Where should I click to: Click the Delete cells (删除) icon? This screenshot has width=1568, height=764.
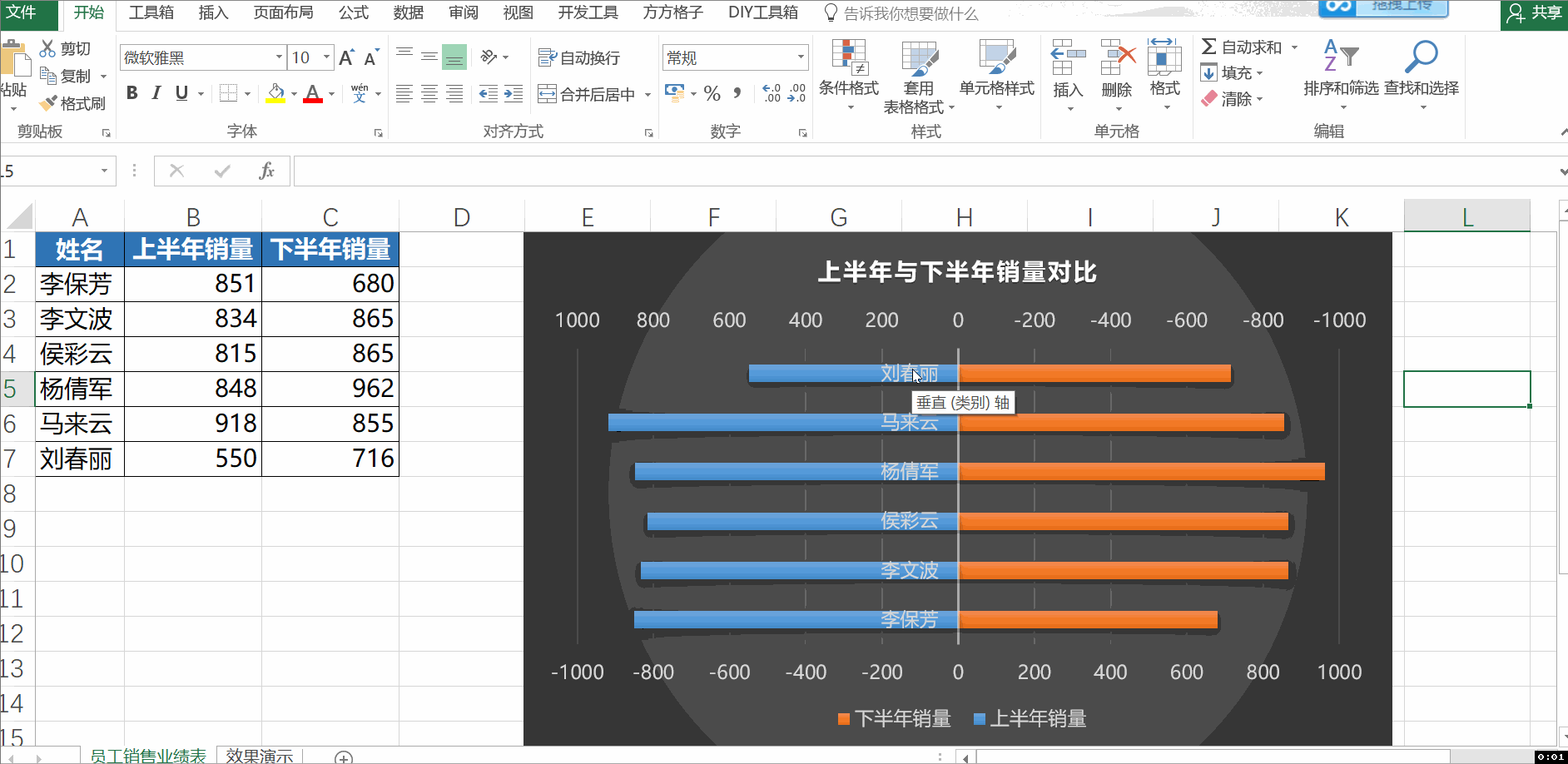1117,57
